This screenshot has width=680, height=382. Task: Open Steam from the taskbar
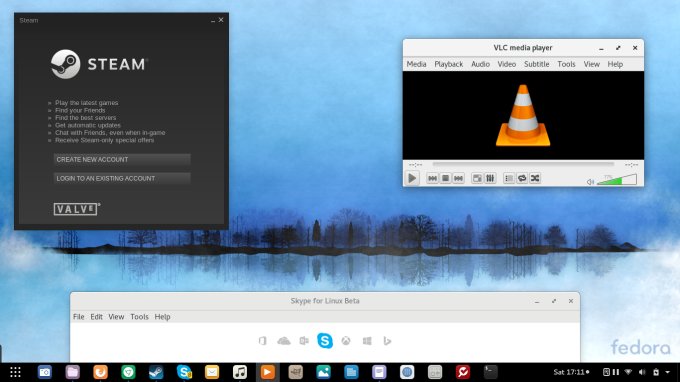click(x=156, y=372)
